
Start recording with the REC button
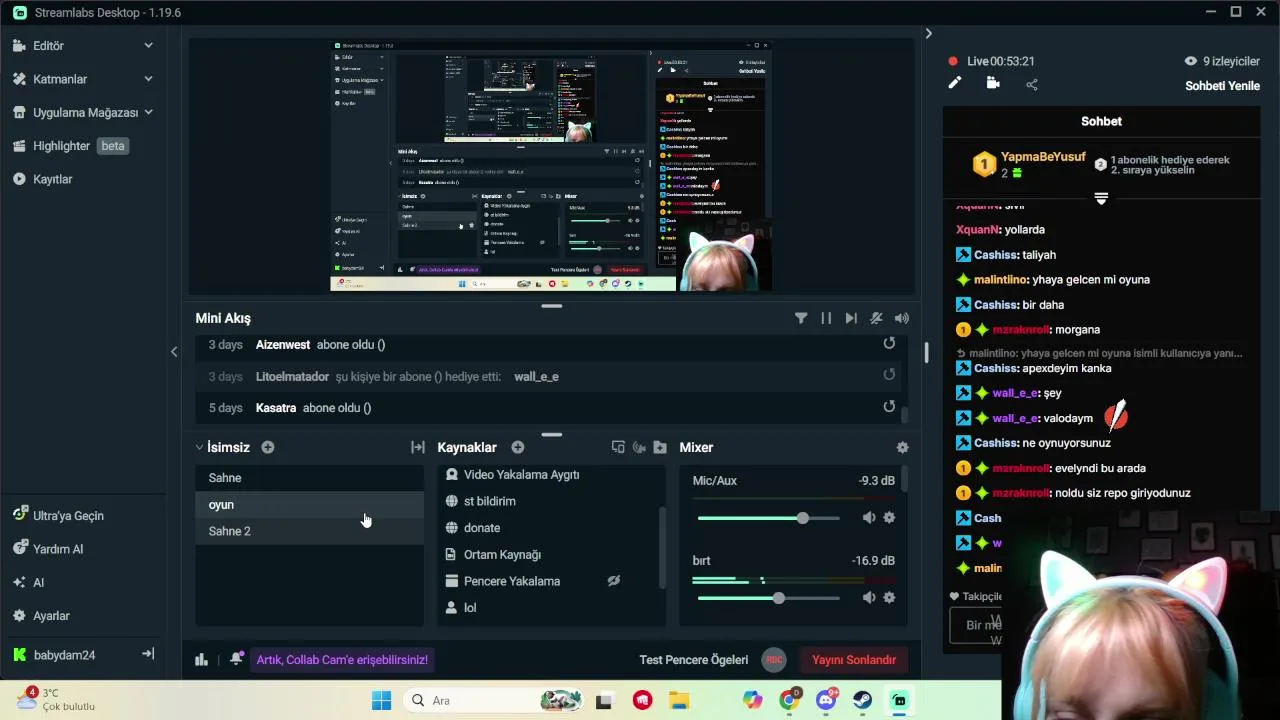coord(773,660)
